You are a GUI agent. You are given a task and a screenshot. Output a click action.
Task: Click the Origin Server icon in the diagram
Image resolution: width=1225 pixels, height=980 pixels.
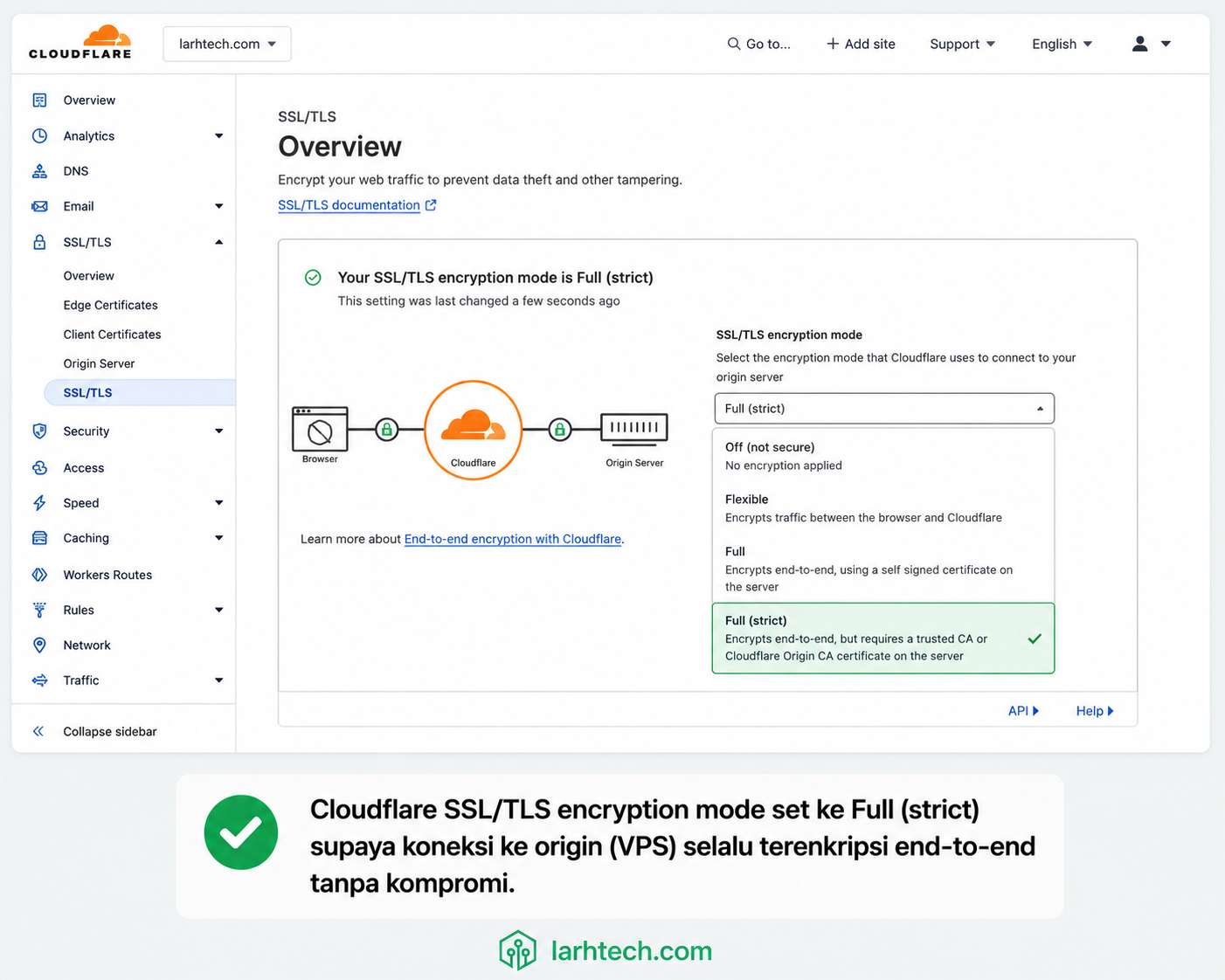coord(634,428)
